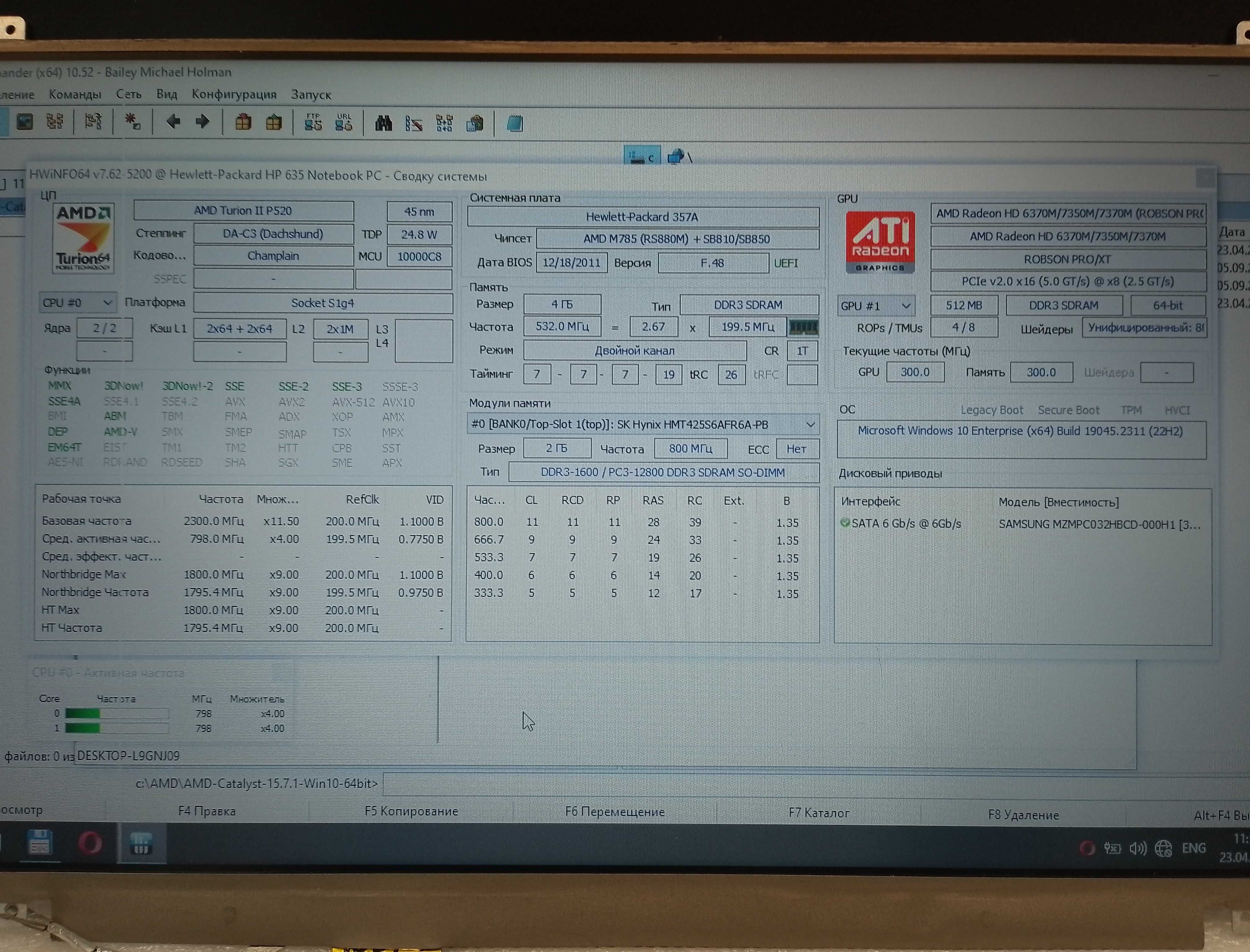The height and width of the screenshot is (952, 1250).
Task: Click the SAMSUNG MZMPC032HBCD-000H1 drive entry
Action: [x=1099, y=524]
